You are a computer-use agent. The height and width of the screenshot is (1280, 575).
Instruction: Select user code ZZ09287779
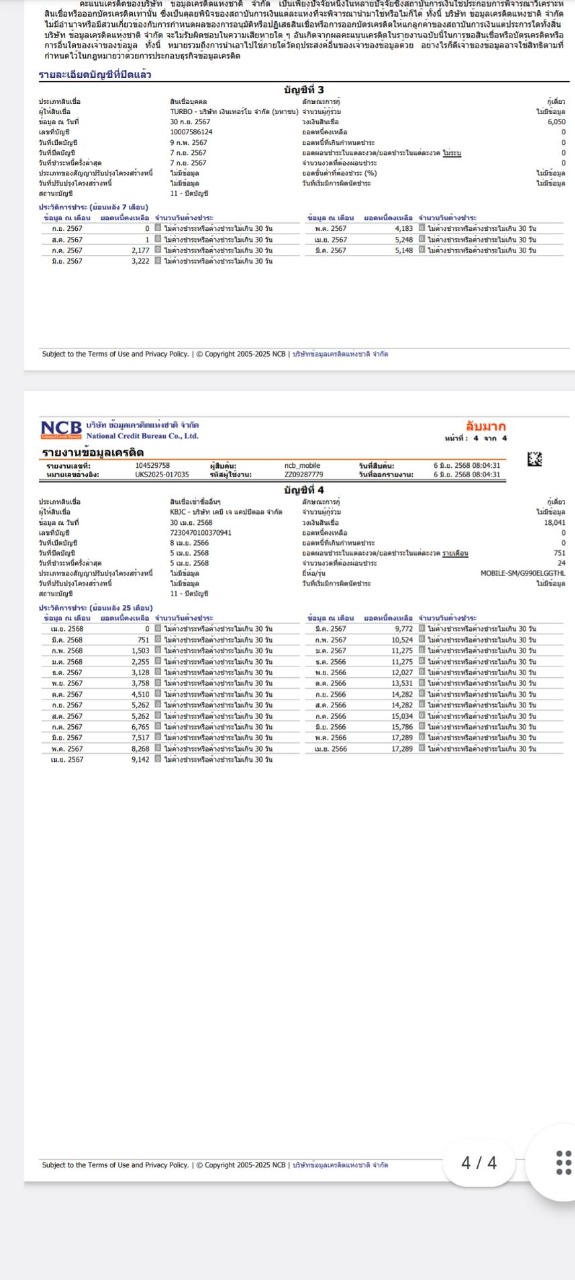click(x=304, y=473)
